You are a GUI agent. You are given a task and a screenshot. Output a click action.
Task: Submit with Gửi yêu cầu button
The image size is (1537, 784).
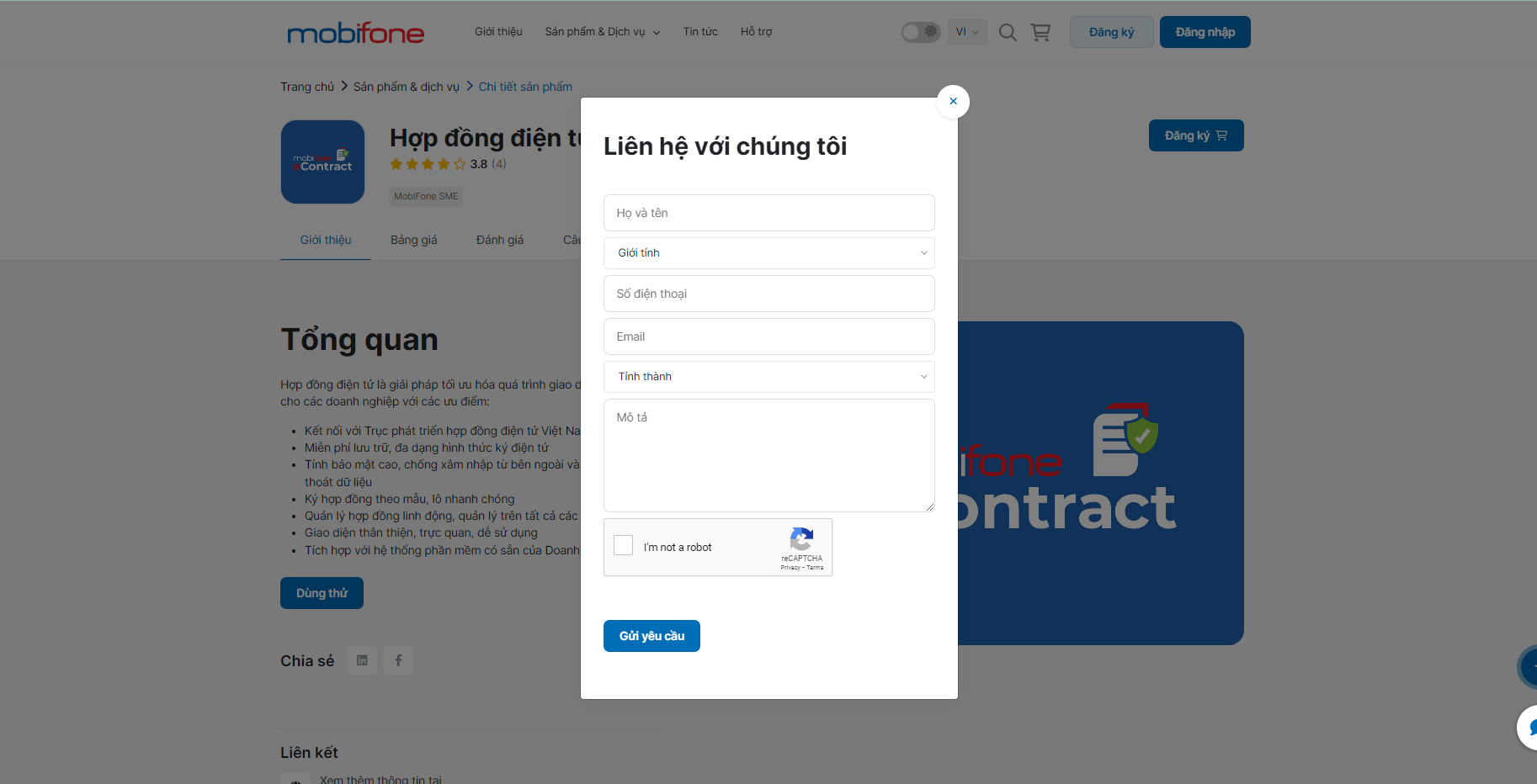pos(651,636)
